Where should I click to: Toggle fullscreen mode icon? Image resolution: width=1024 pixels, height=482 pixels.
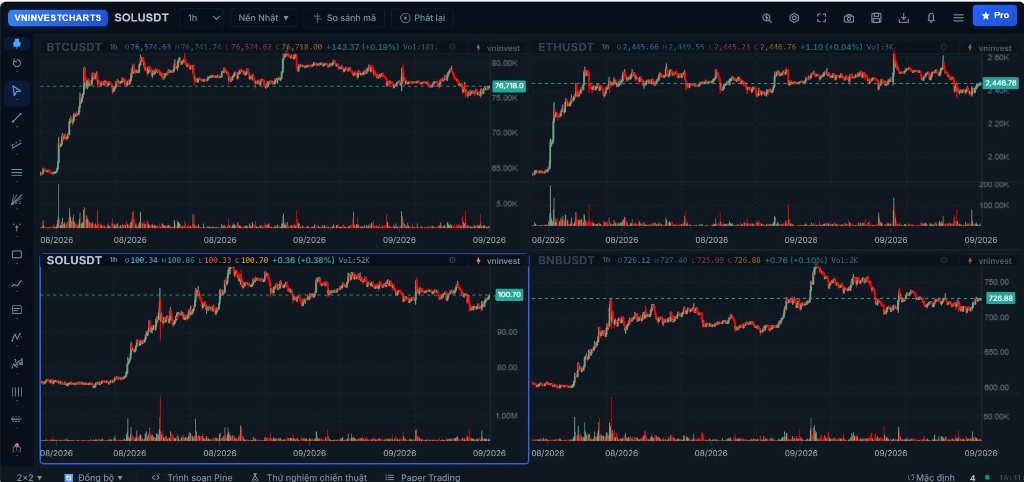coord(822,18)
